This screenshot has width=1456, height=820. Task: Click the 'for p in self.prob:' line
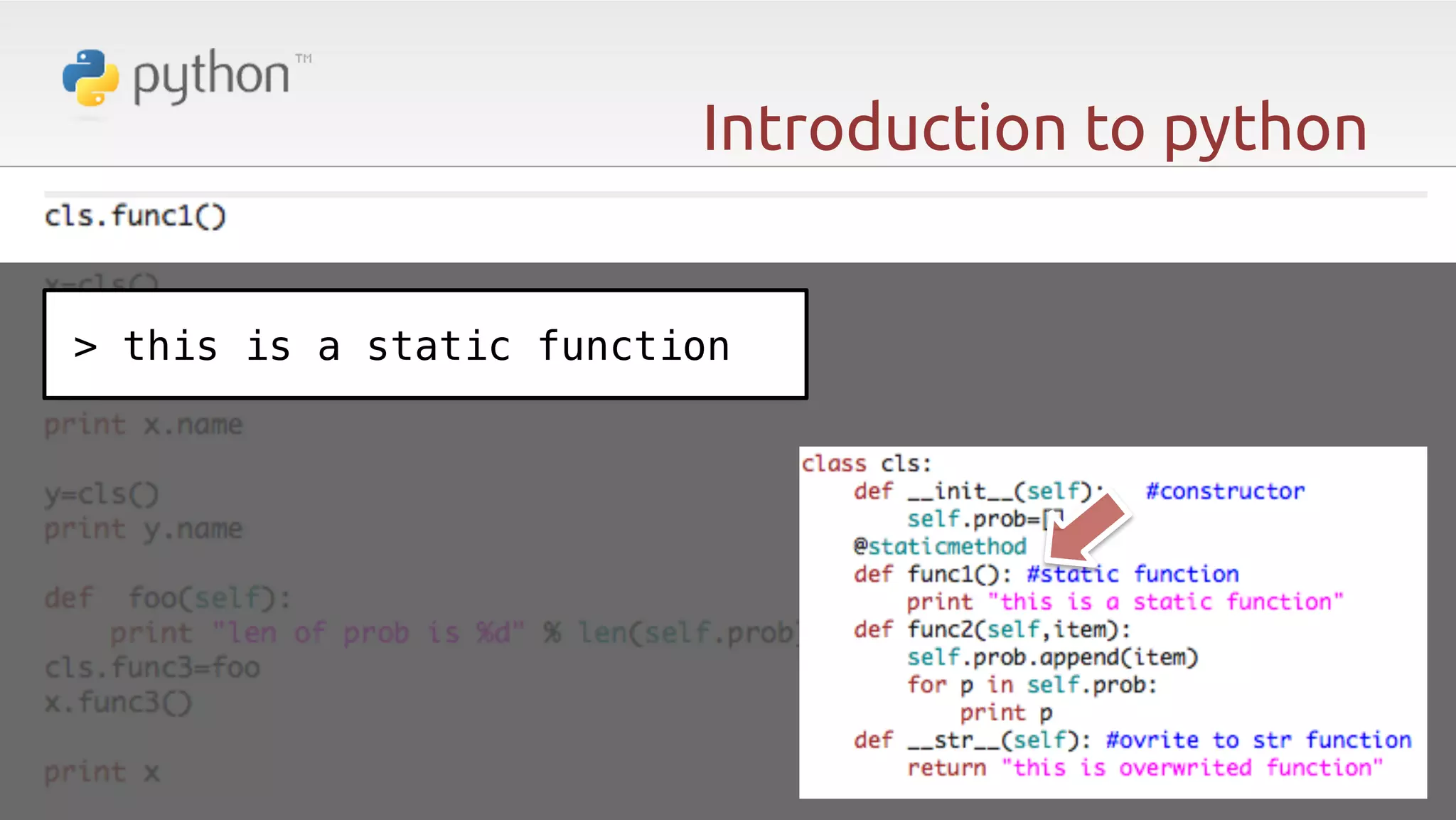point(1032,685)
